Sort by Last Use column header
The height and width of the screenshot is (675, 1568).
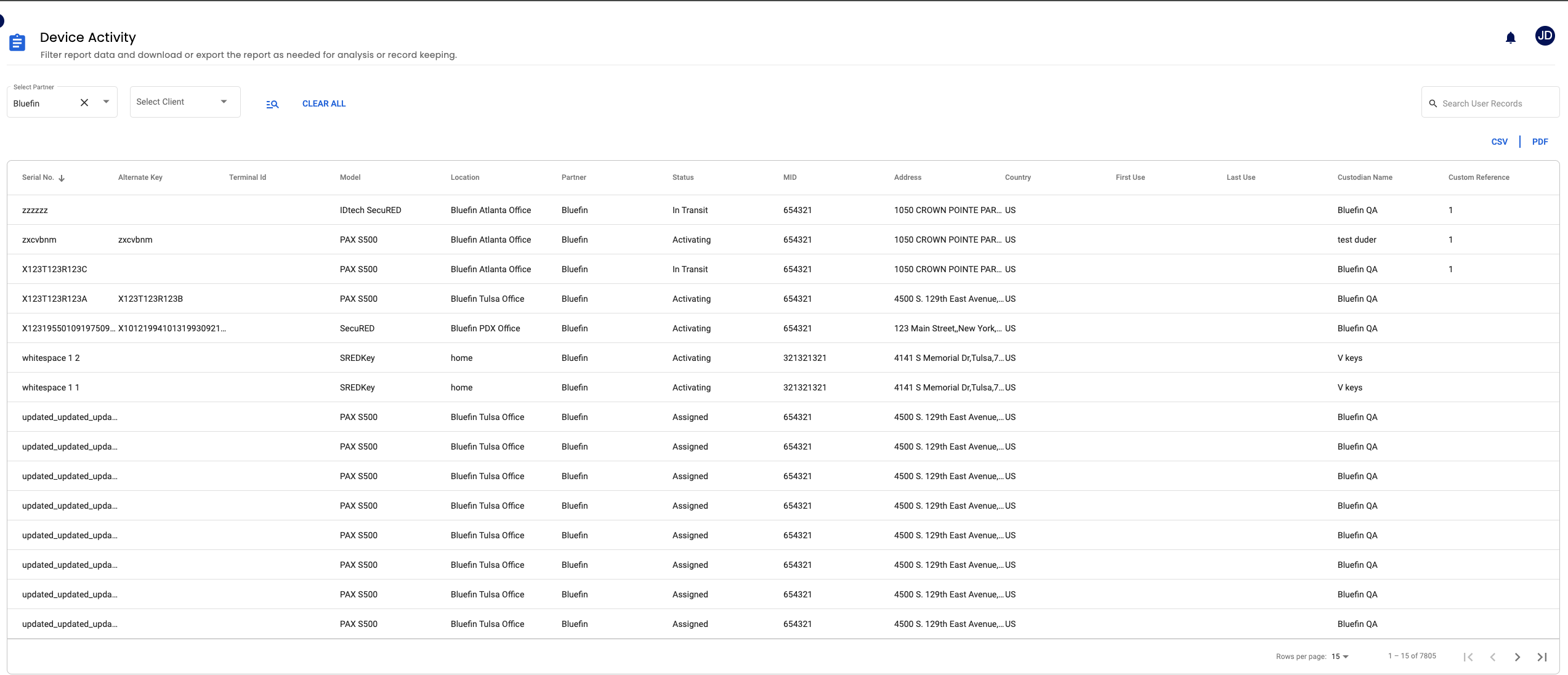pyautogui.click(x=1241, y=177)
